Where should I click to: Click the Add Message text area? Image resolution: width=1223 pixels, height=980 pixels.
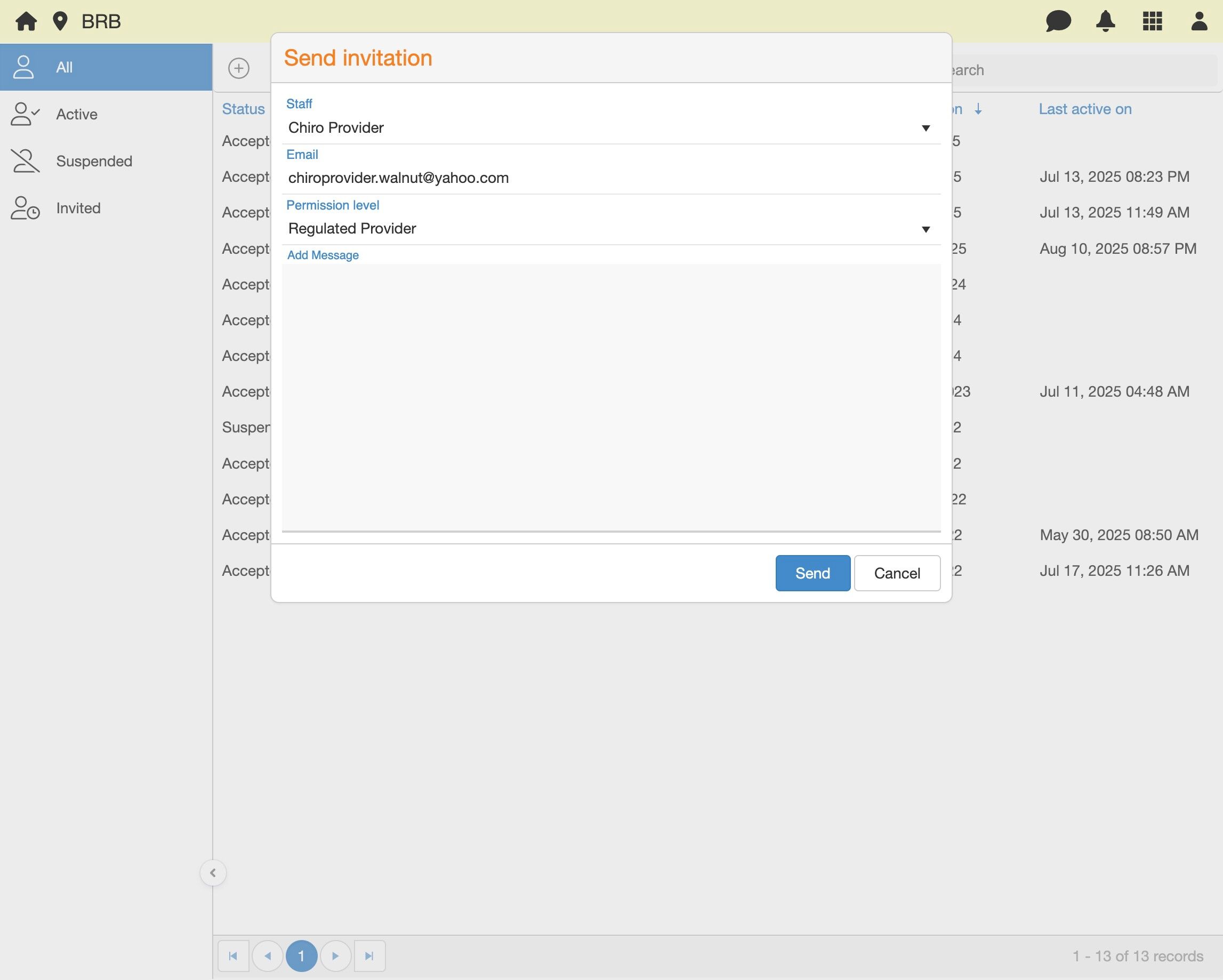[610, 397]
